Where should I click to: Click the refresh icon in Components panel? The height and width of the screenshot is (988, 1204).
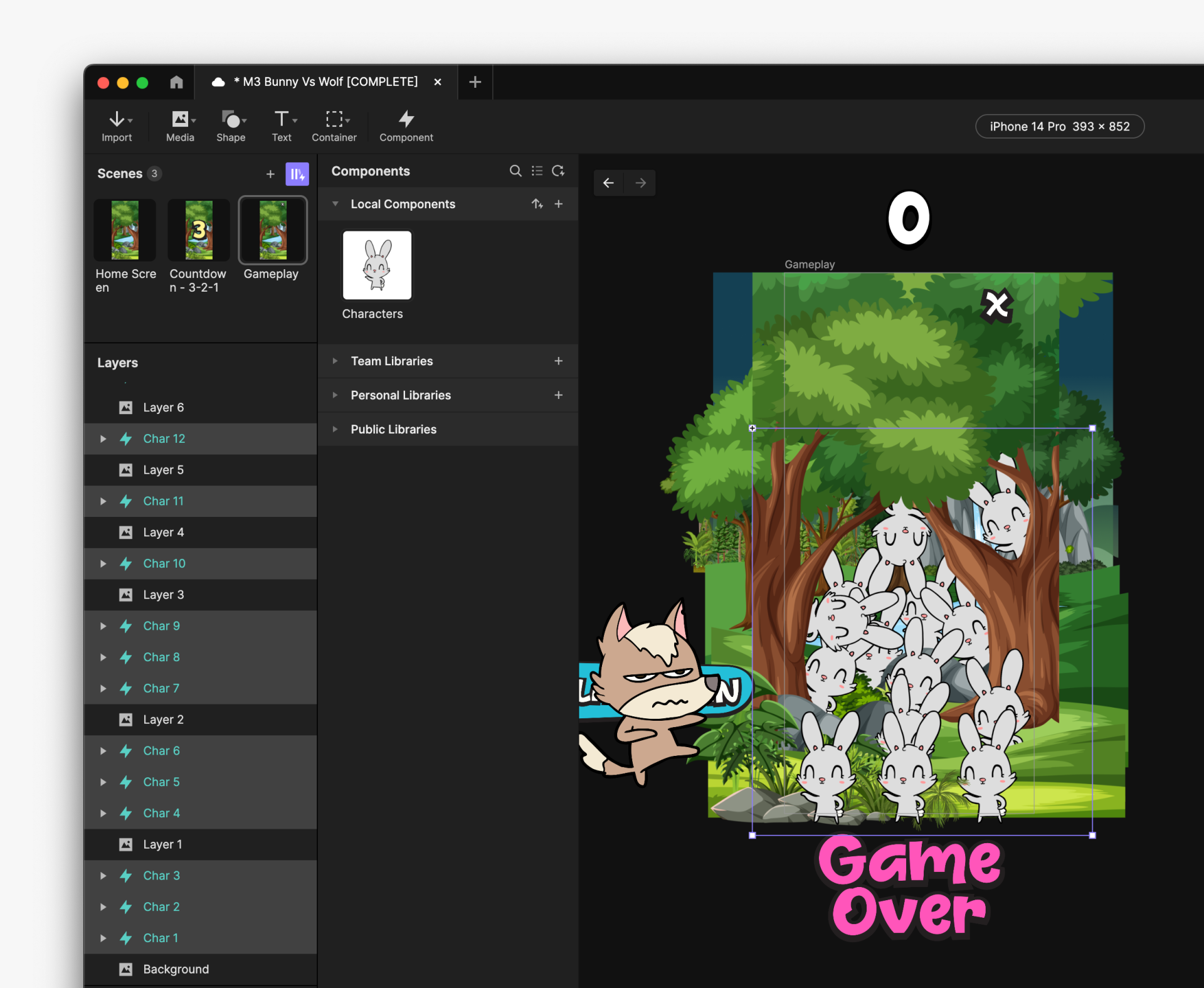(558, 171)
